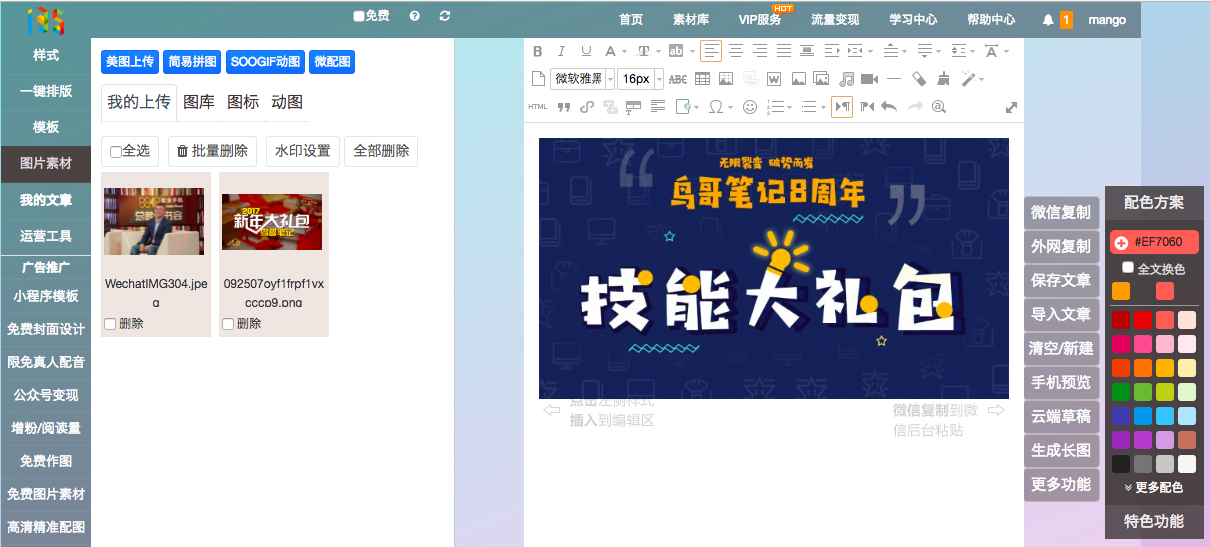1210x547 pixels.
Task: Pick the black color swatch
Action: coord(1121,464)
